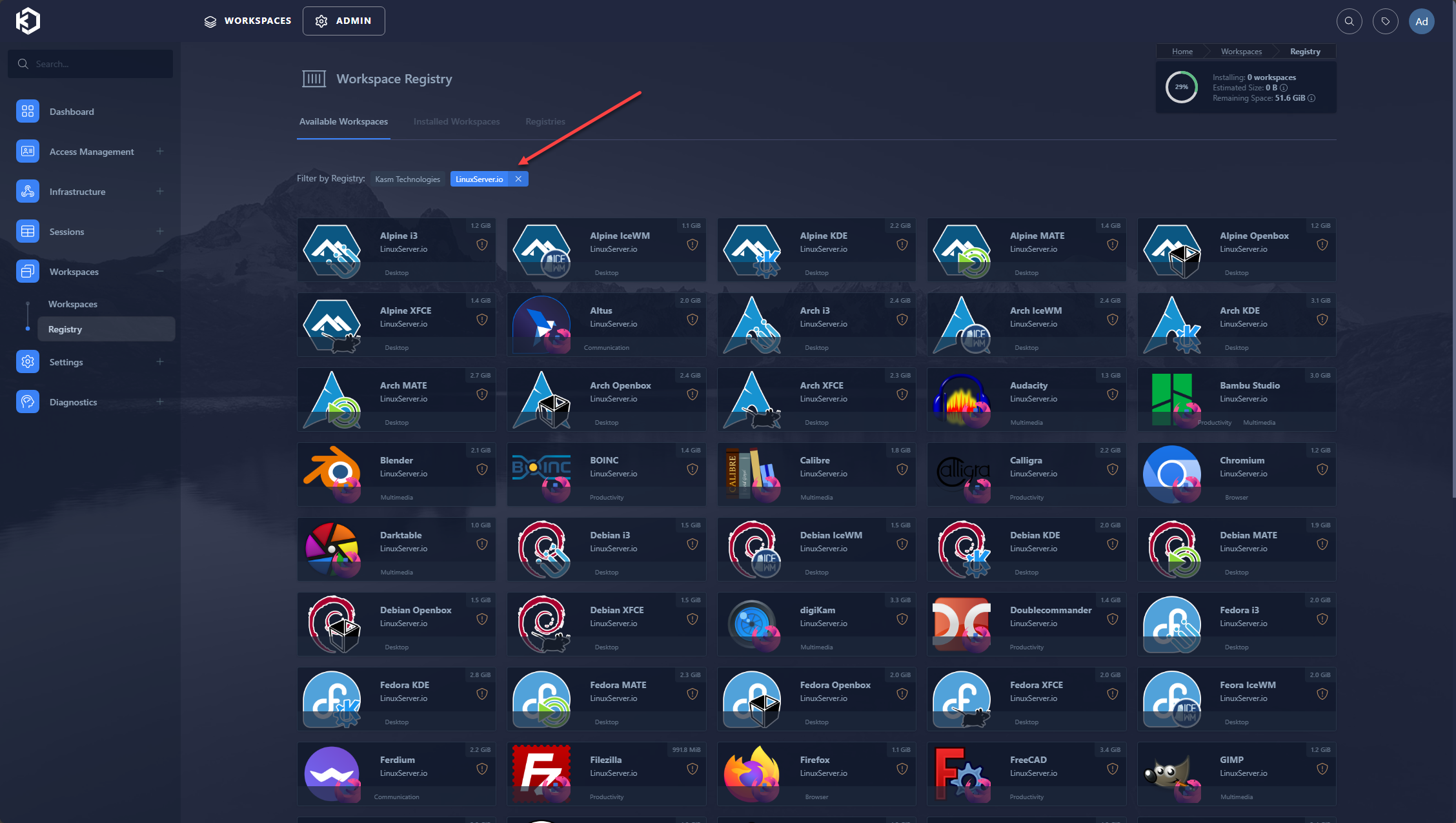Click the Blender workspace icon
1456x823 pixels.
point(332,473)
